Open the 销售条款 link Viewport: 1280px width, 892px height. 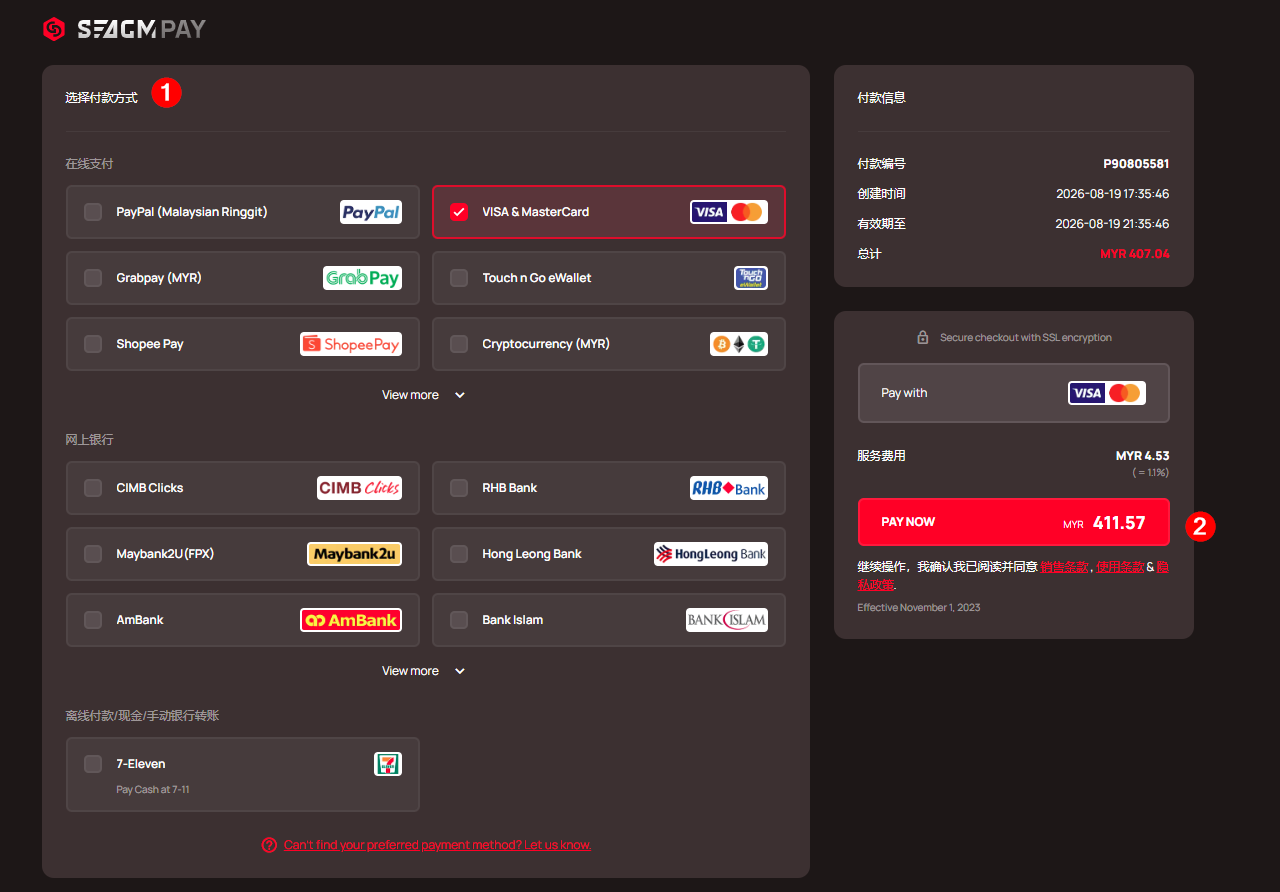[x=1064, y=567]
